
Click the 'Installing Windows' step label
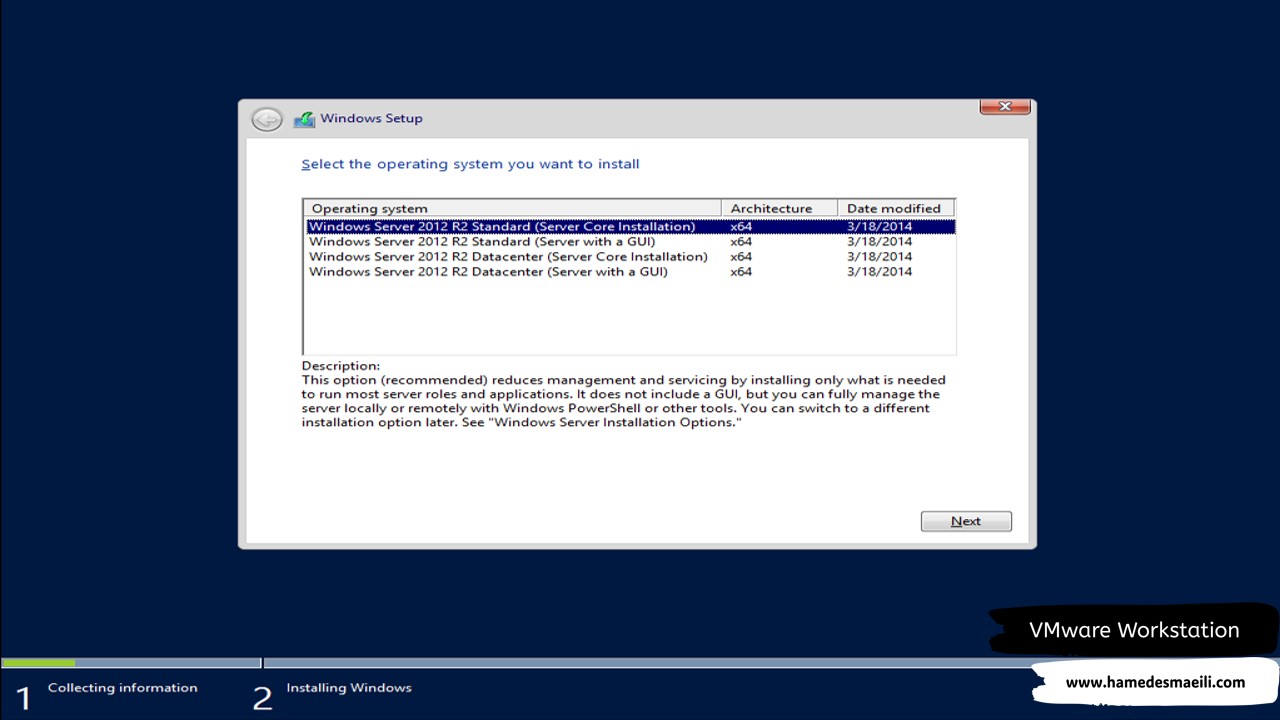[349, 688]
